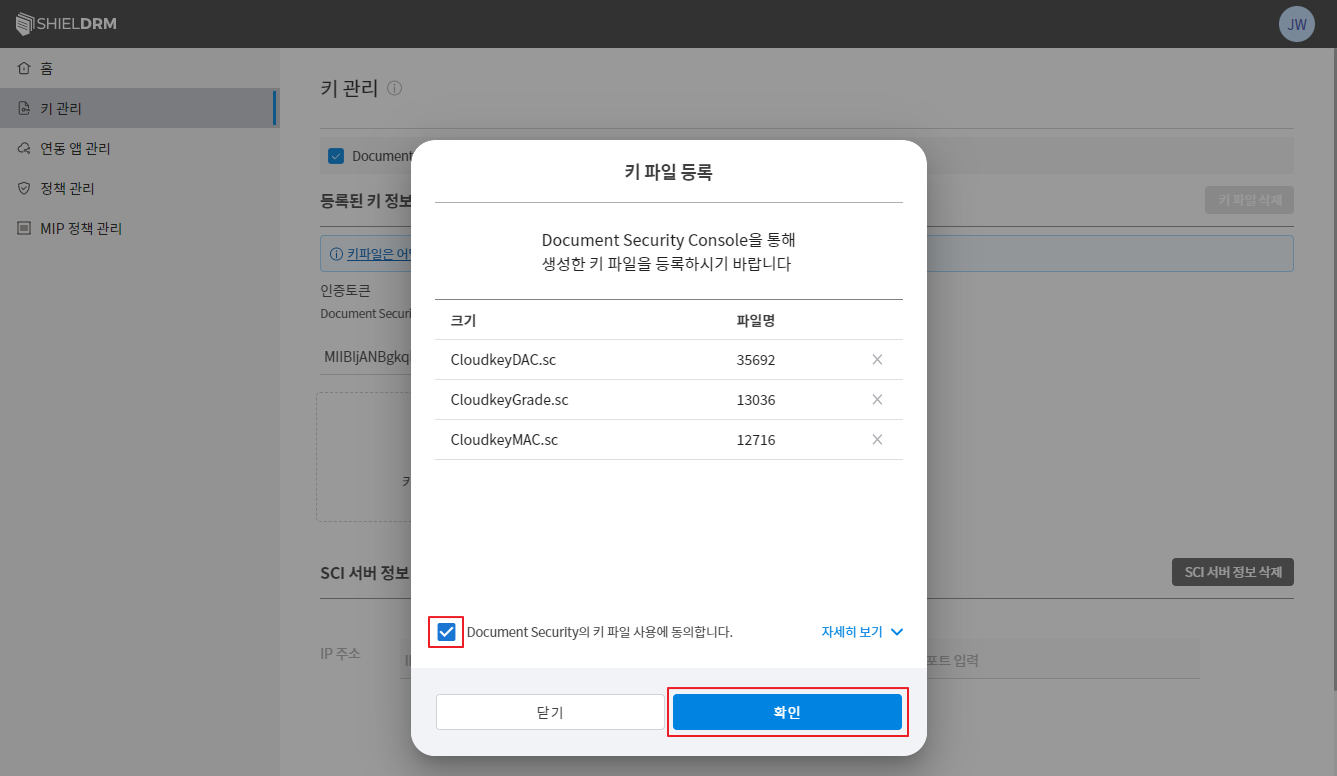Viewport: 1337px width, 776px height.
Task: Click the 닫기 close button
Action: click(550, 712)
